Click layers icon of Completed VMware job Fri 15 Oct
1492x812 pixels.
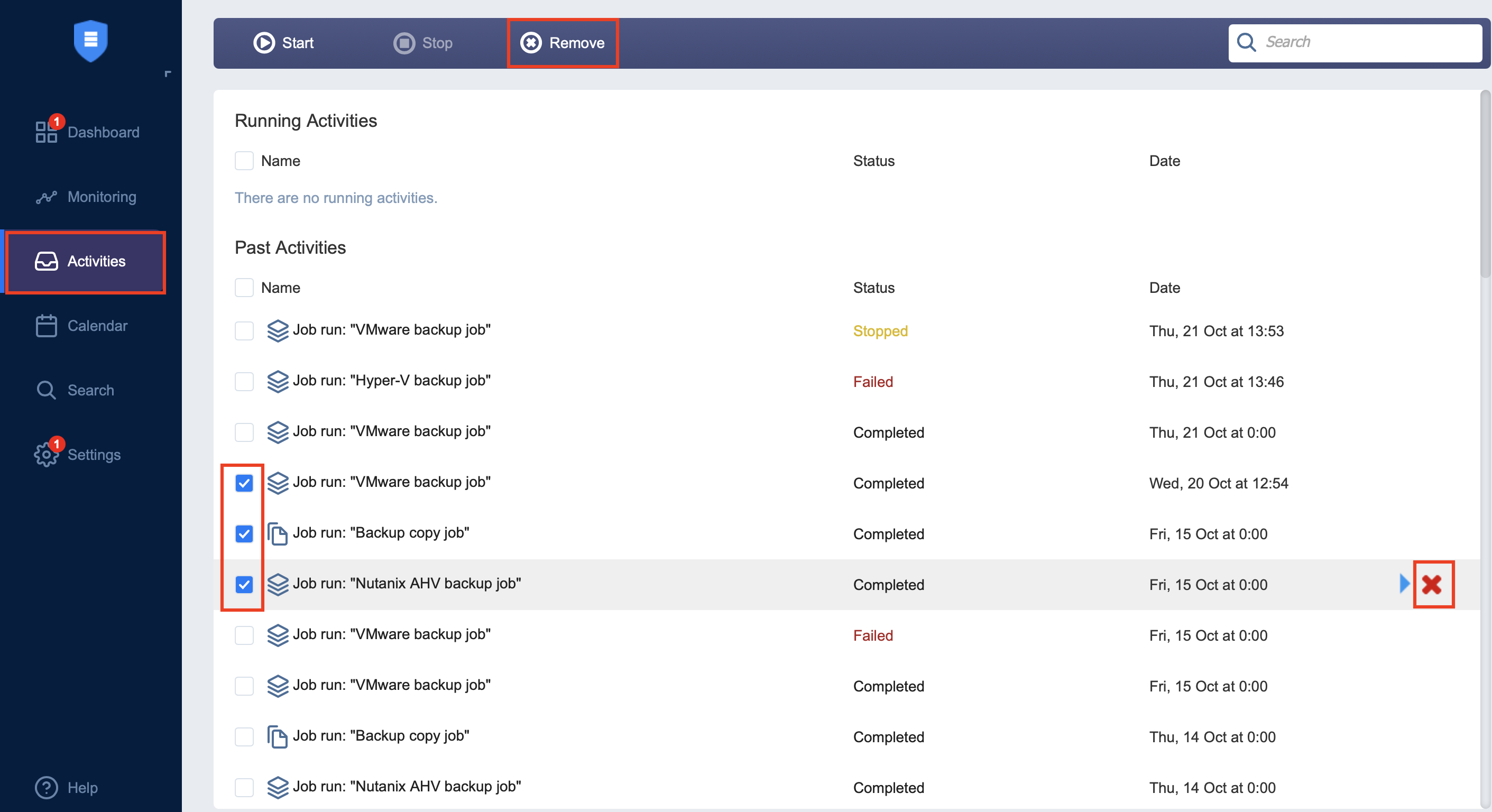278,686
